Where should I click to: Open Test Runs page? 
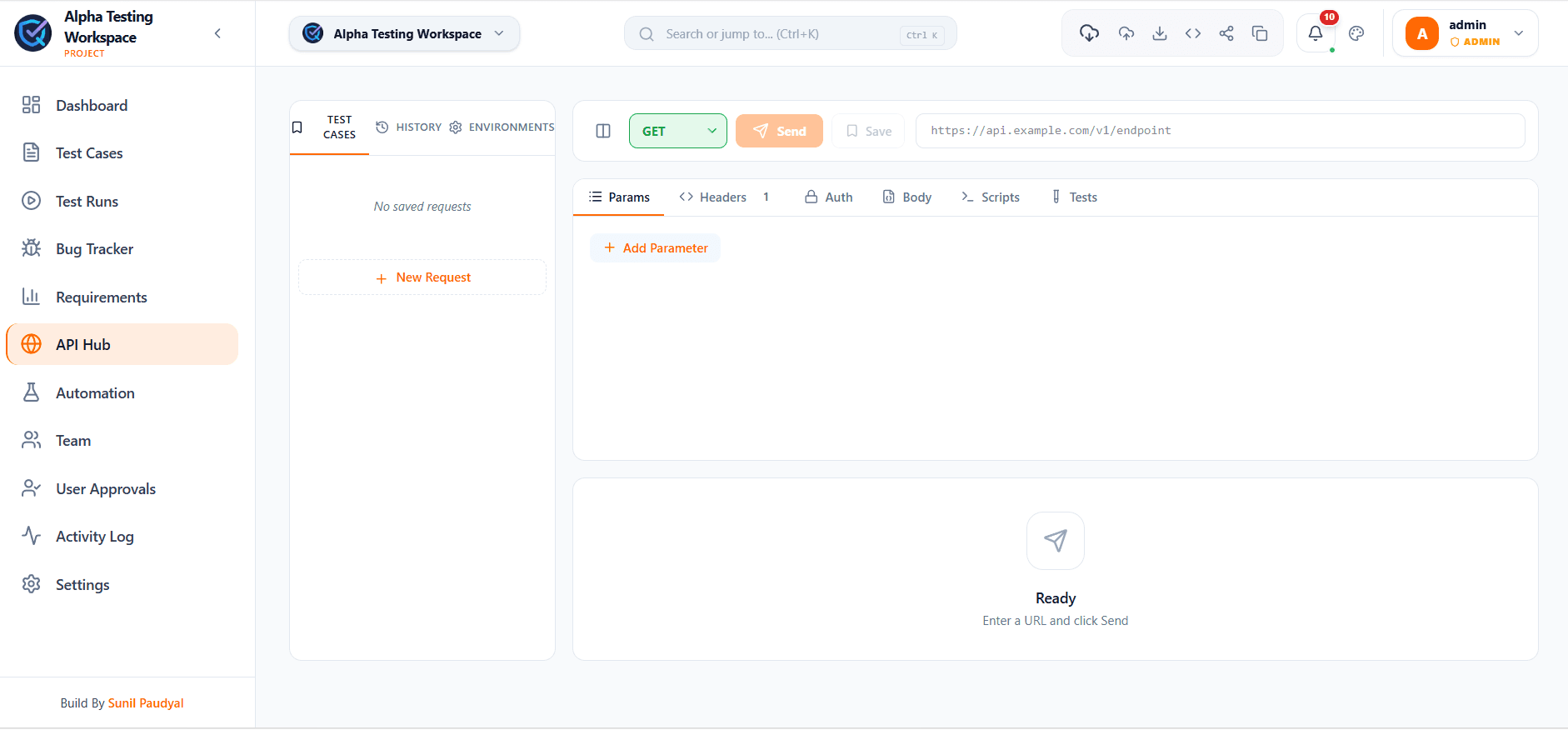[122, 201]
